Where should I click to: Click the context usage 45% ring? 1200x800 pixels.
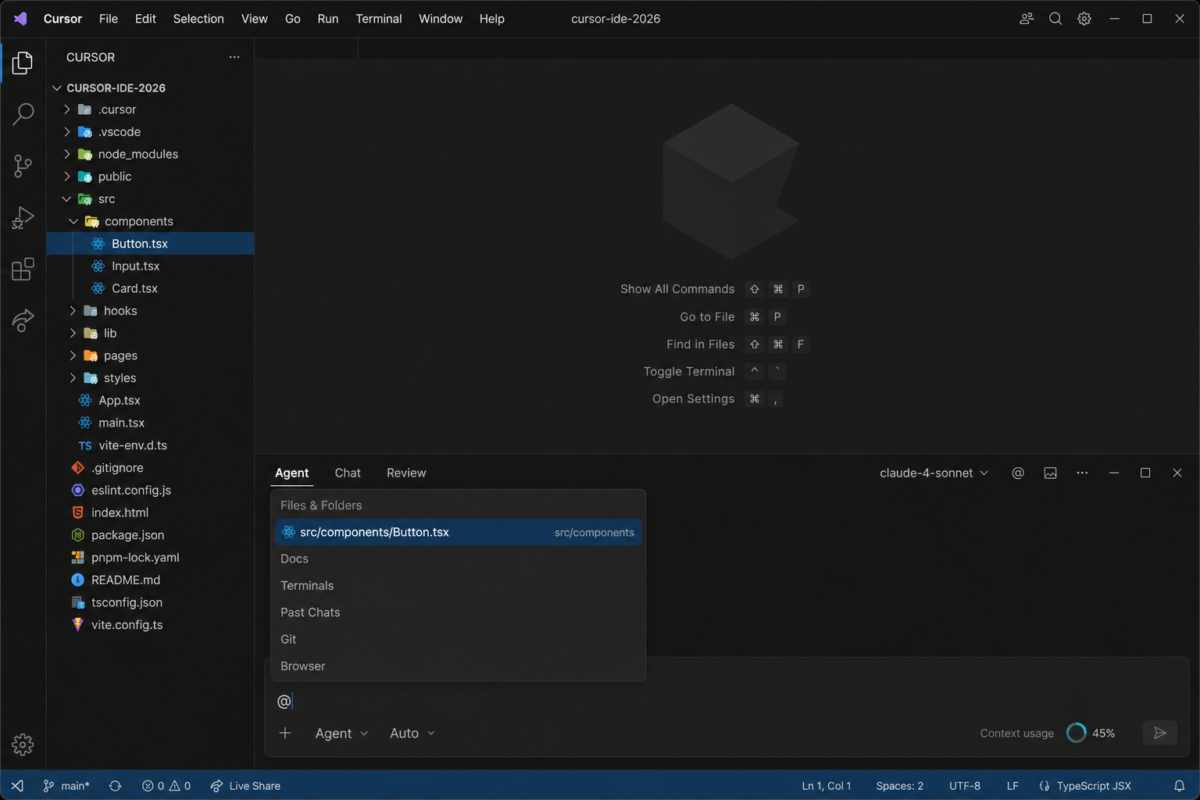[1076, 733]
